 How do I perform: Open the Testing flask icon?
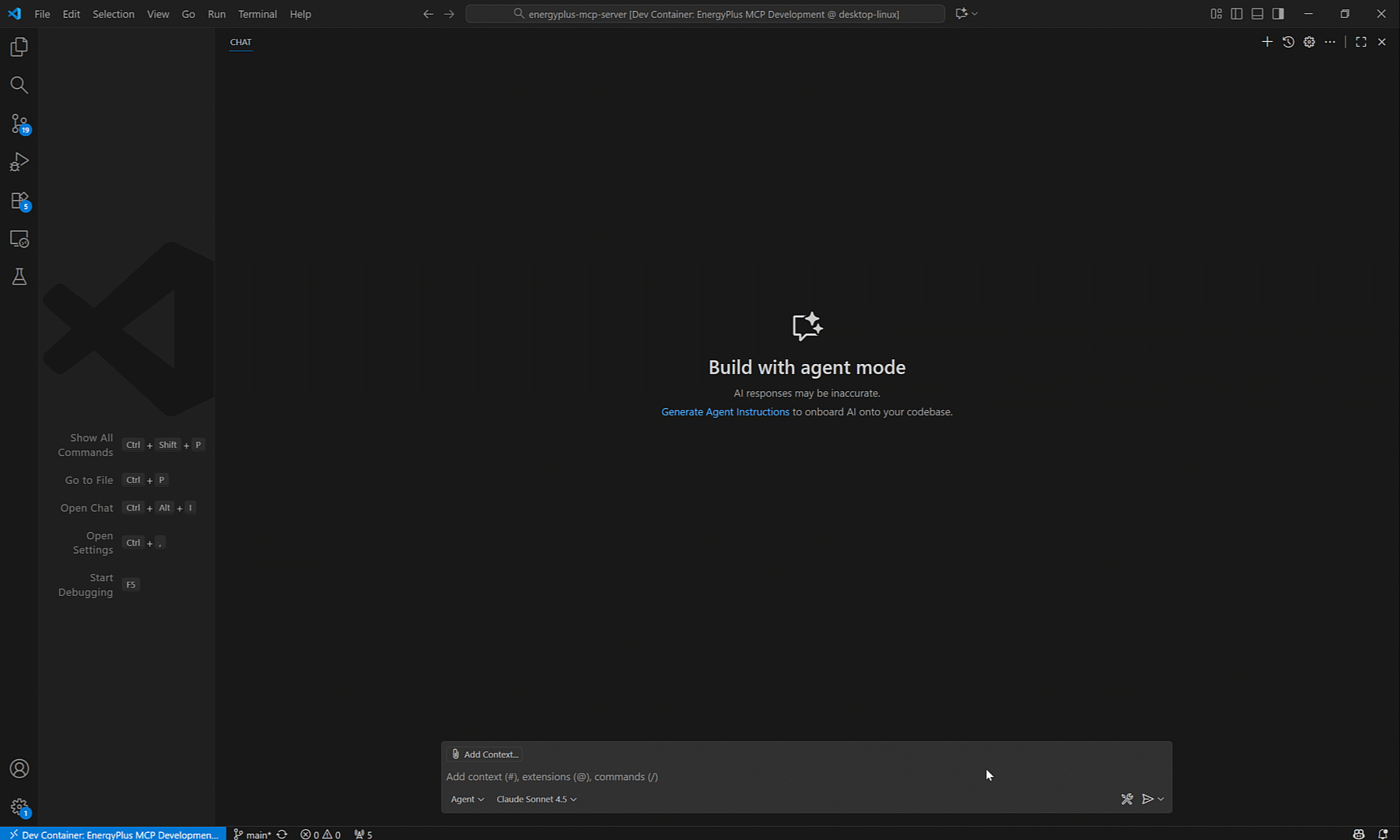click(19, 277)
